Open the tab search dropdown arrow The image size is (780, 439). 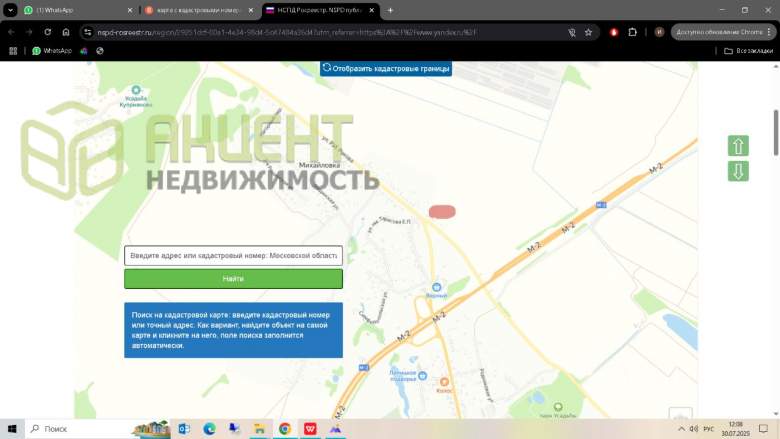(x=10, y=10)
